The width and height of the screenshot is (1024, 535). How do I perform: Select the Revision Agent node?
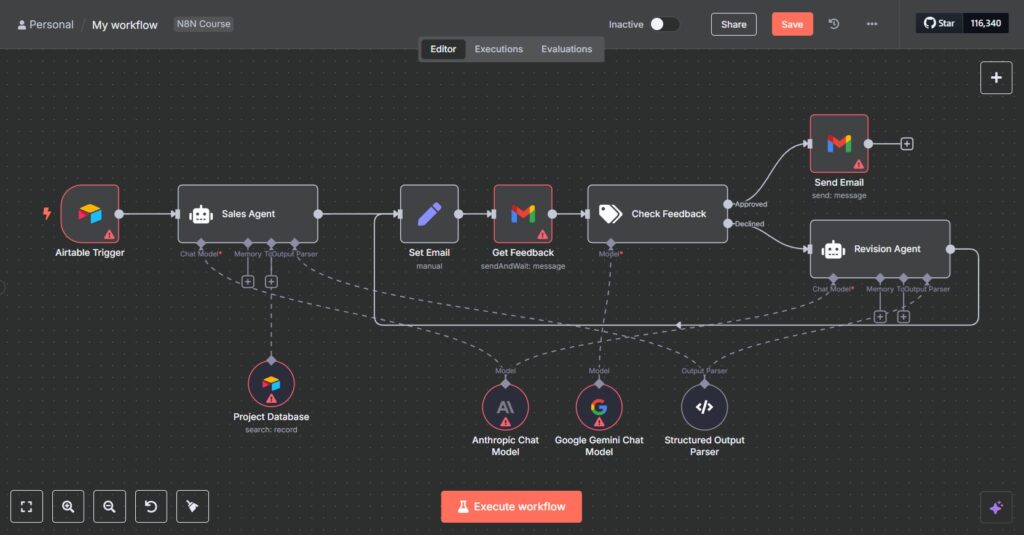[x=880, y=249]
